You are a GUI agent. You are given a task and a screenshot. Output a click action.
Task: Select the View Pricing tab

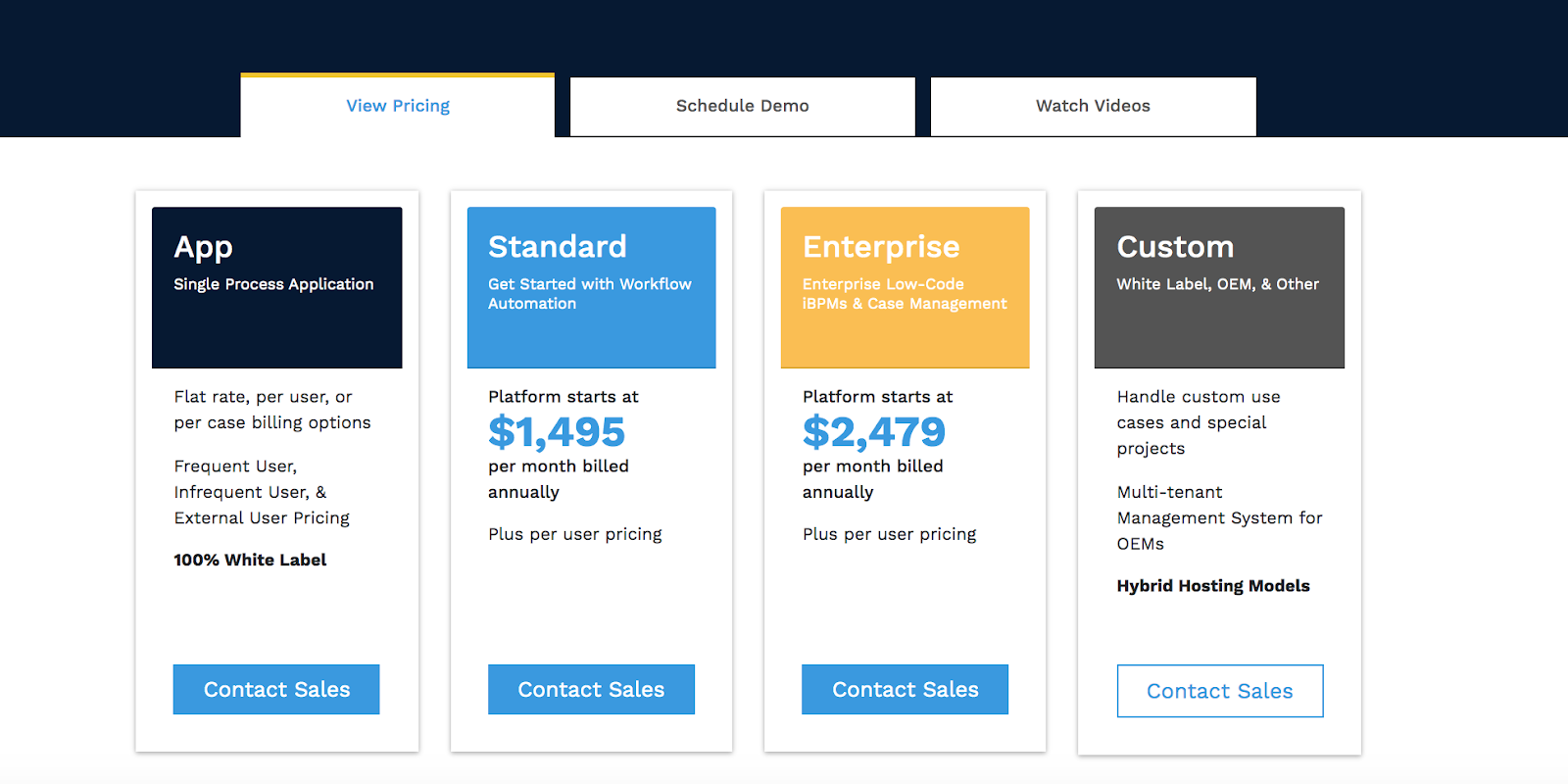tap(398, 106)
